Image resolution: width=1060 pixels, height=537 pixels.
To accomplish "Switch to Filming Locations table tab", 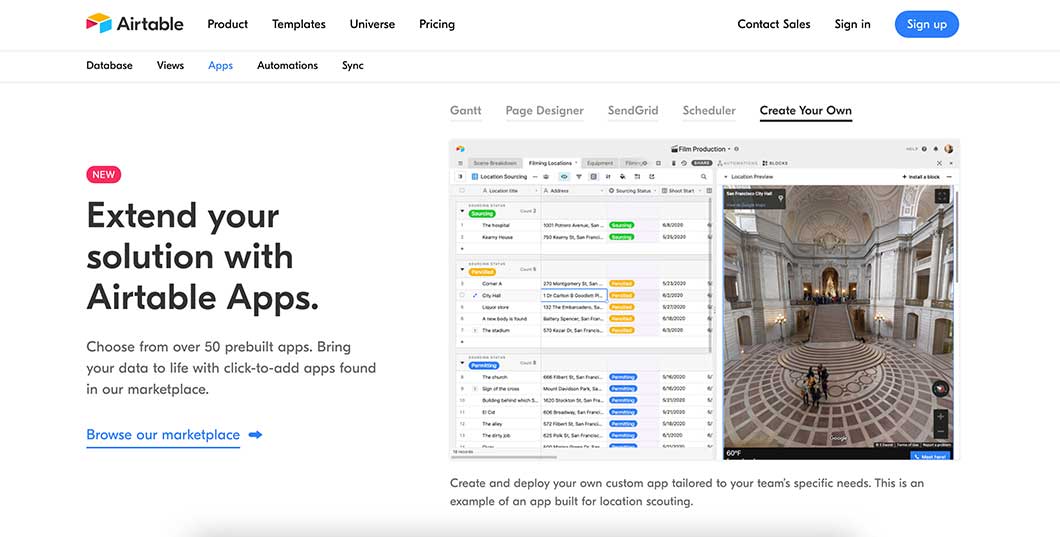I will pos(550,163).
